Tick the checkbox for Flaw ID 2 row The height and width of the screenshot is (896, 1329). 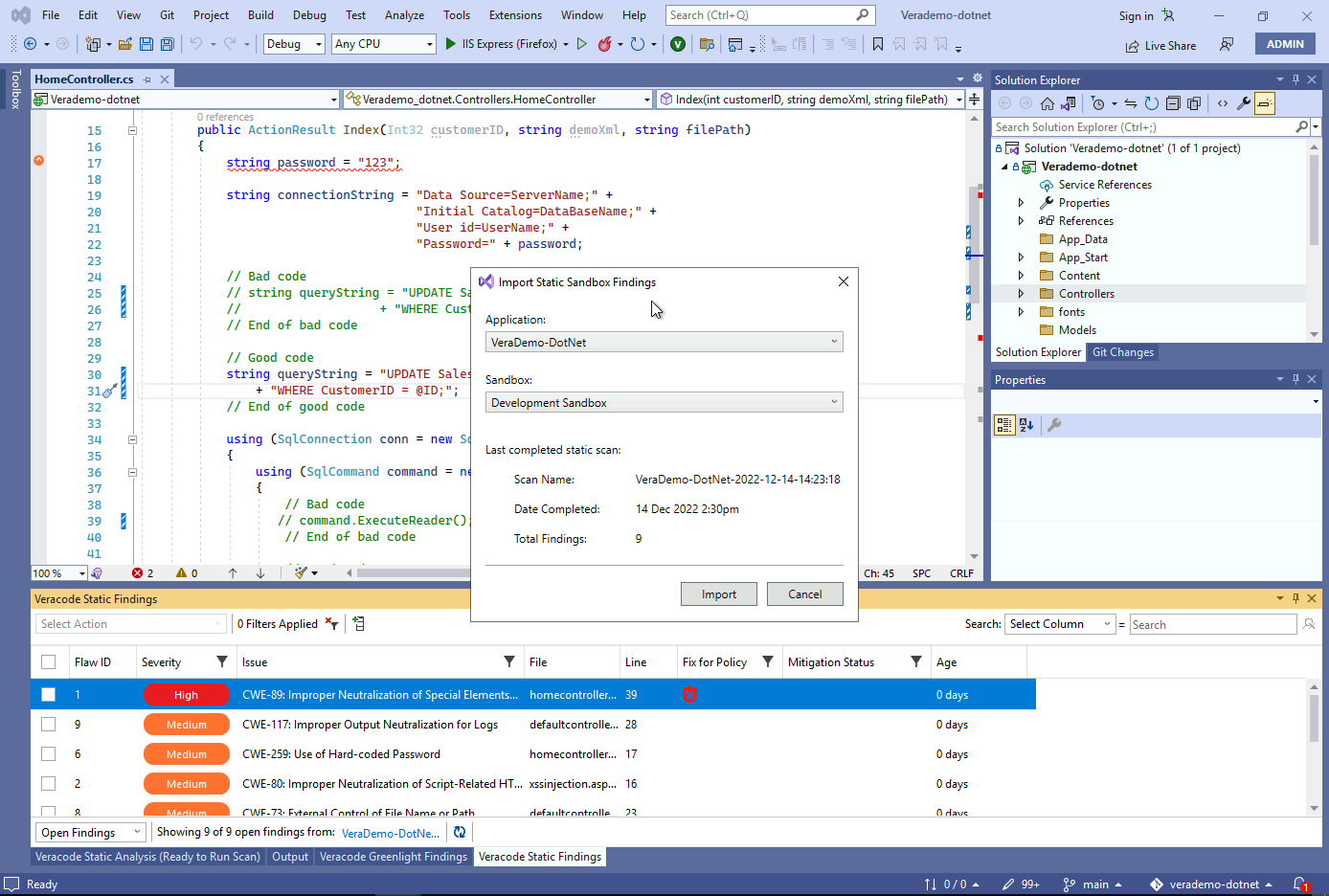pyautogui.click(x=48, y=784)
